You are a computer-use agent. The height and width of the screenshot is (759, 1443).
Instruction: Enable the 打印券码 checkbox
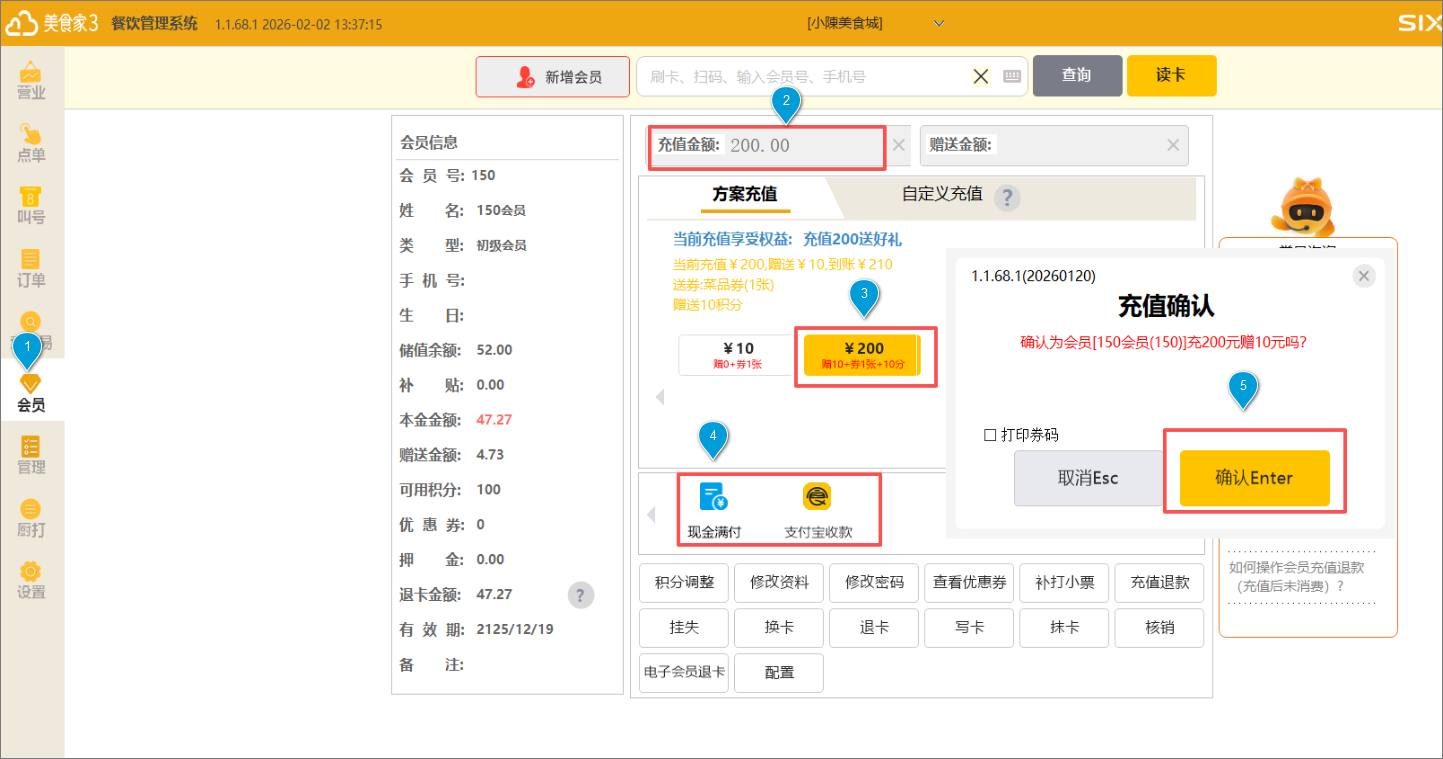click(x=990, y=435)
